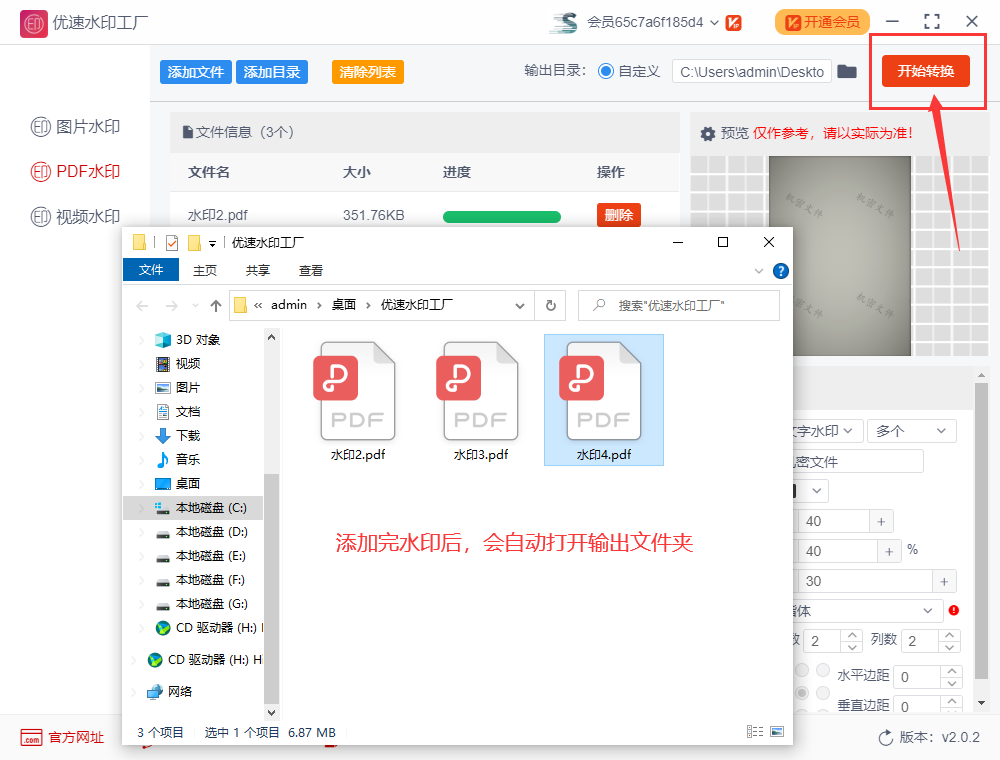This screenshot has width=1000, height=760.
Task: Open the 字水印 type dropdown
Action: (827, 431)
